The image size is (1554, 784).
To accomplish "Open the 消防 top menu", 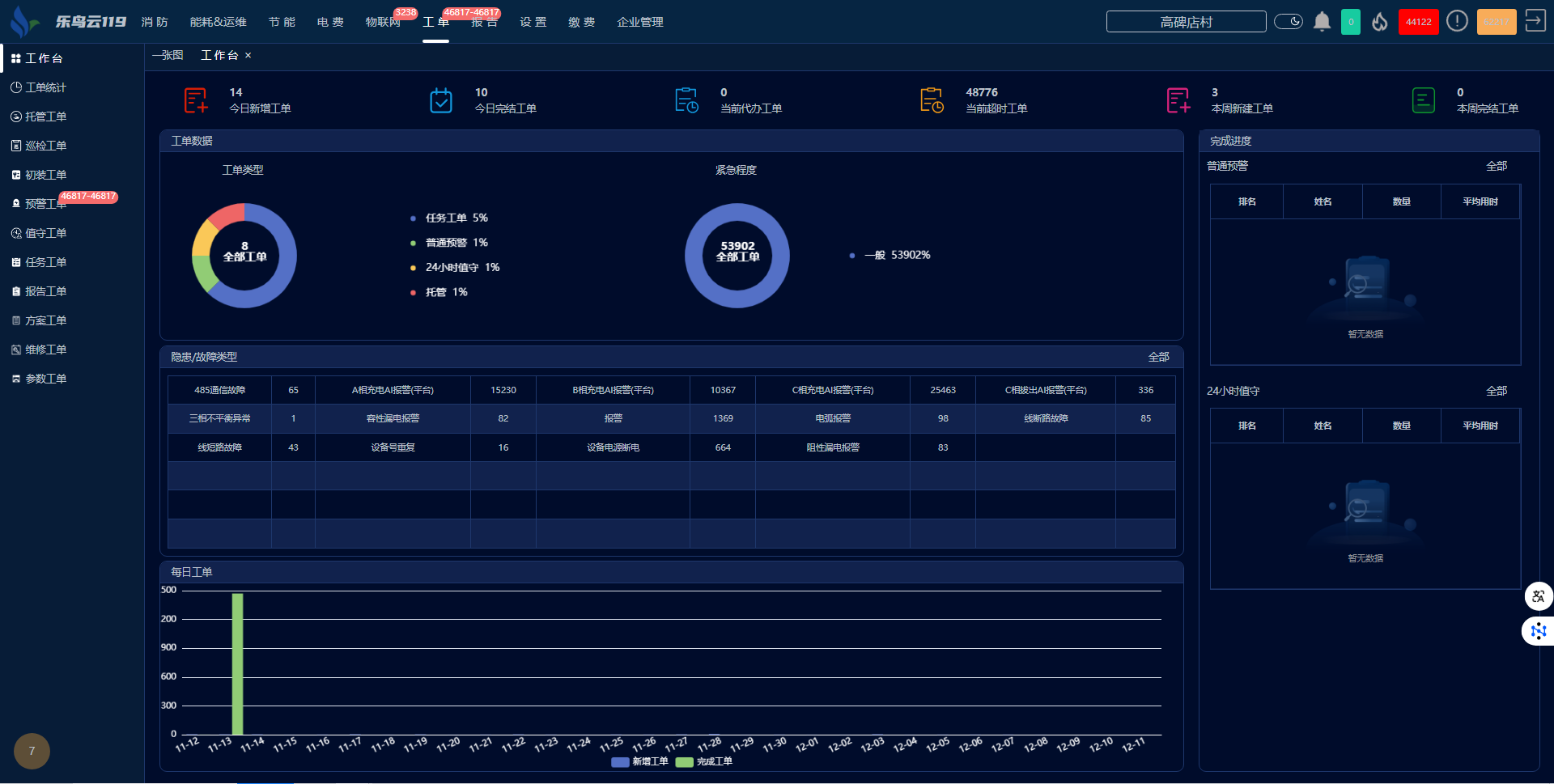I will [x=155, y=22].
